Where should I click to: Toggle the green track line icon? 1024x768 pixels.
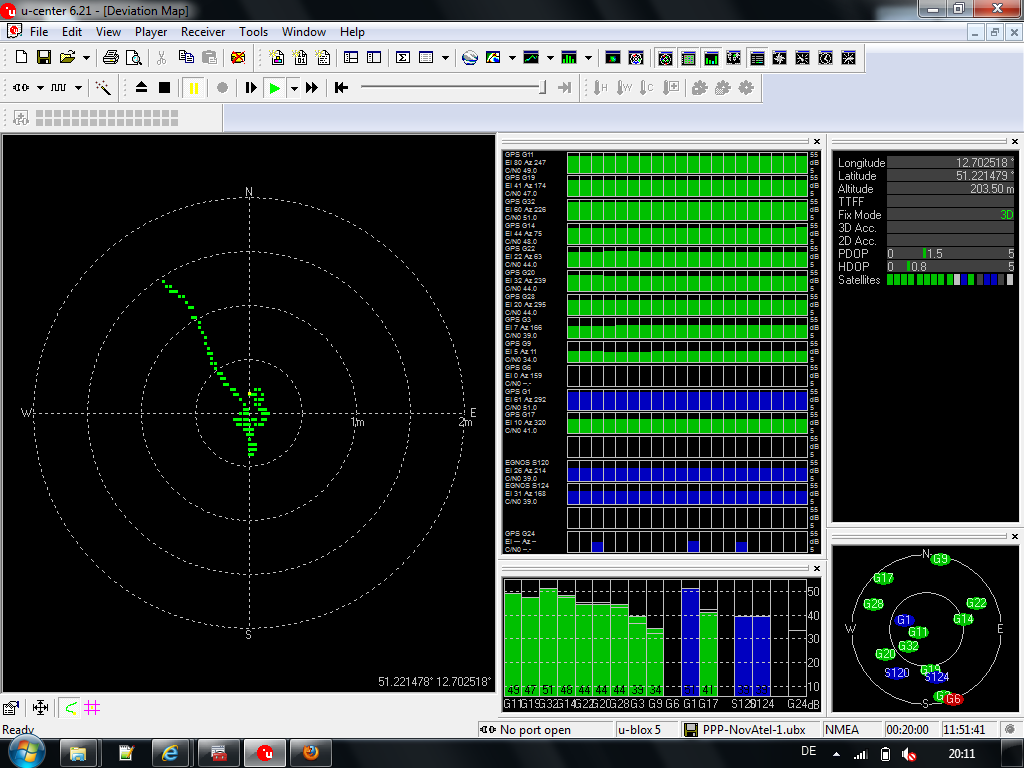pyautogui.click(x=69, y=708)
